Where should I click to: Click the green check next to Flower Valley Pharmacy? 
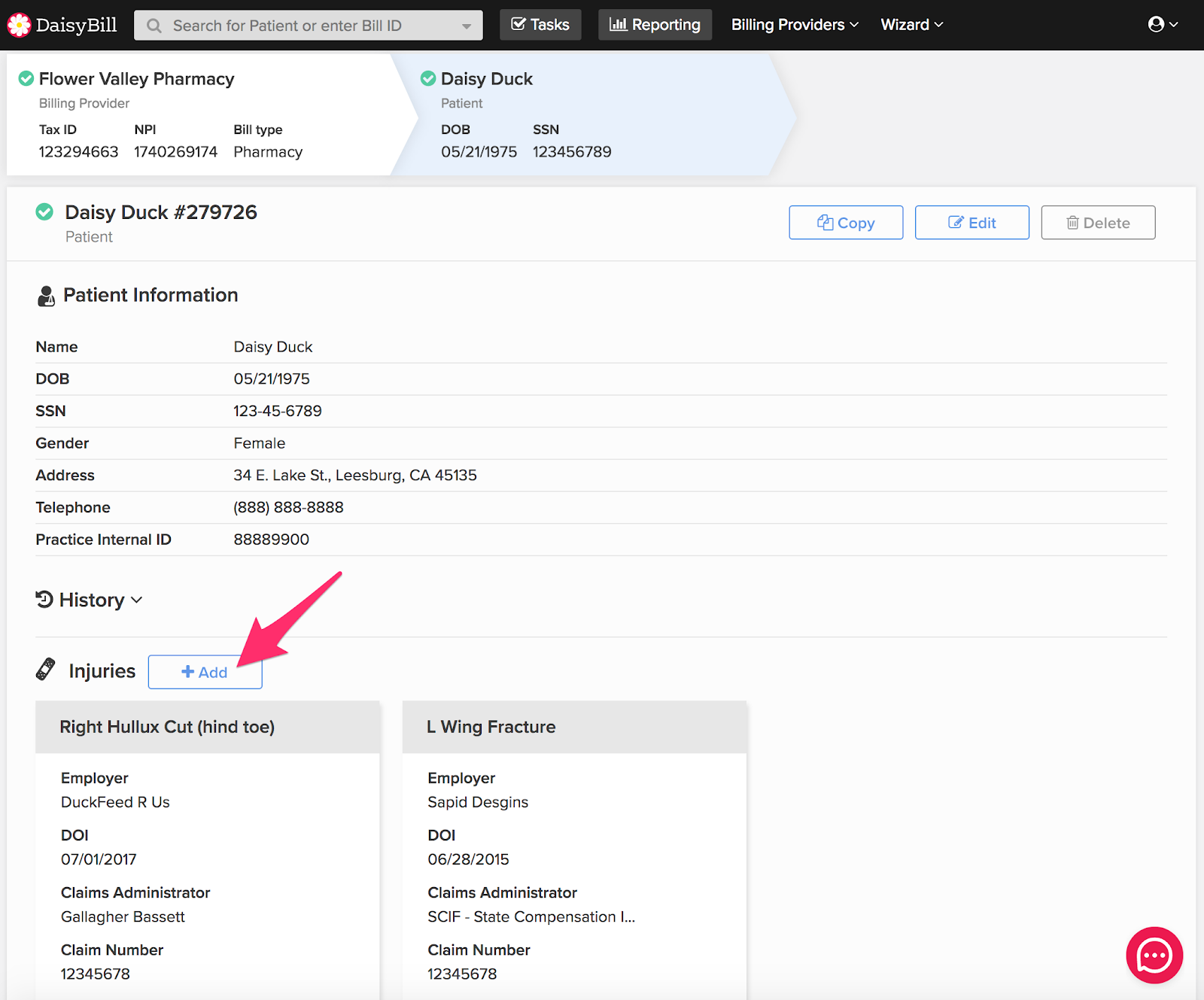point(26,78)
